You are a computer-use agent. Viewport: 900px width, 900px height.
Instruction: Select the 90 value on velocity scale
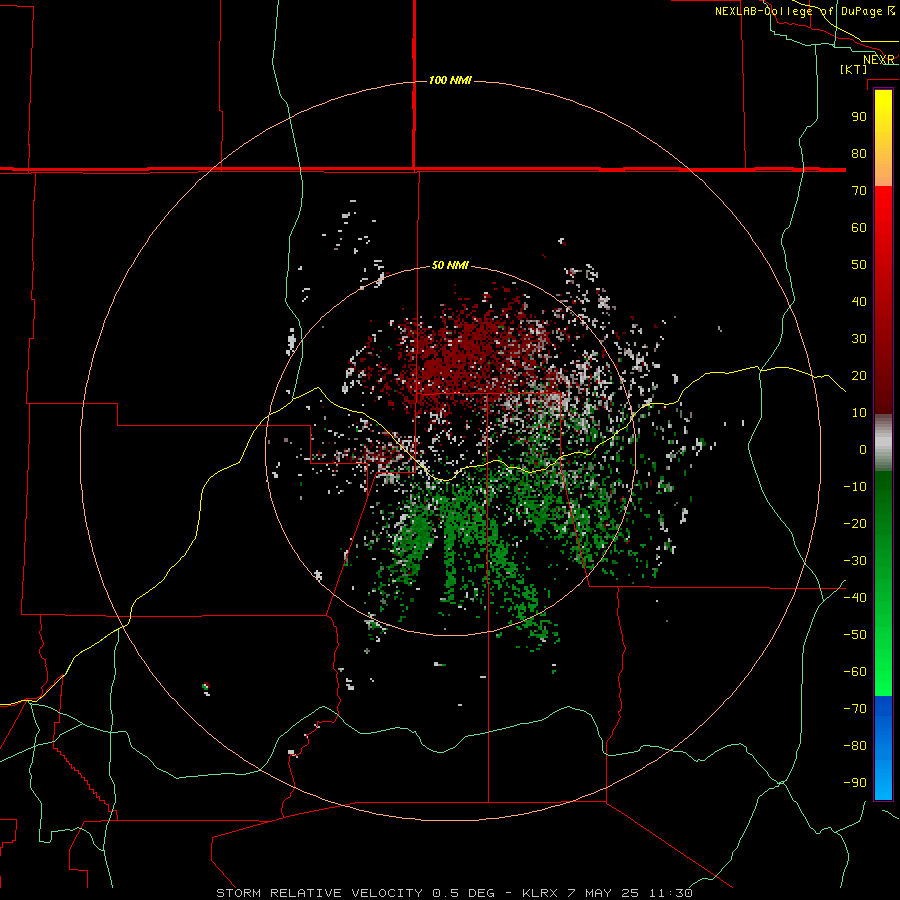tap(859, 117)
